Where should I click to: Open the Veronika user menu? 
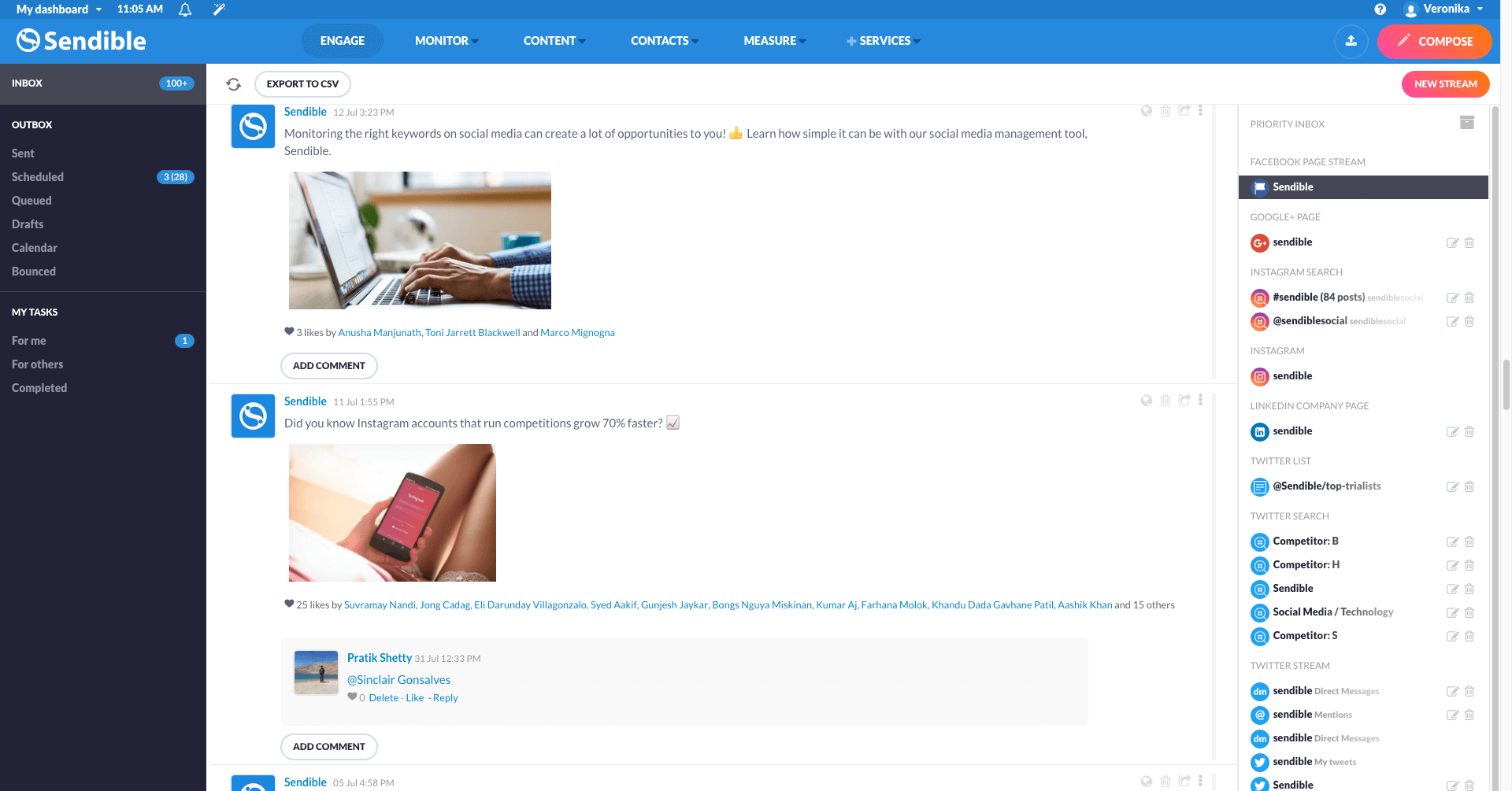tap(1443, 9)
